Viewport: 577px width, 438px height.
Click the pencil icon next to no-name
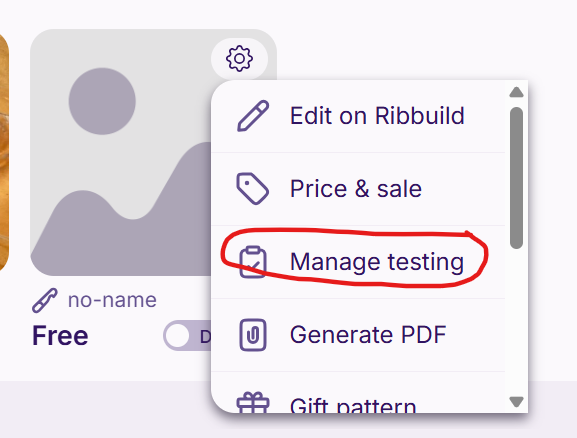[x=45, y=300]
